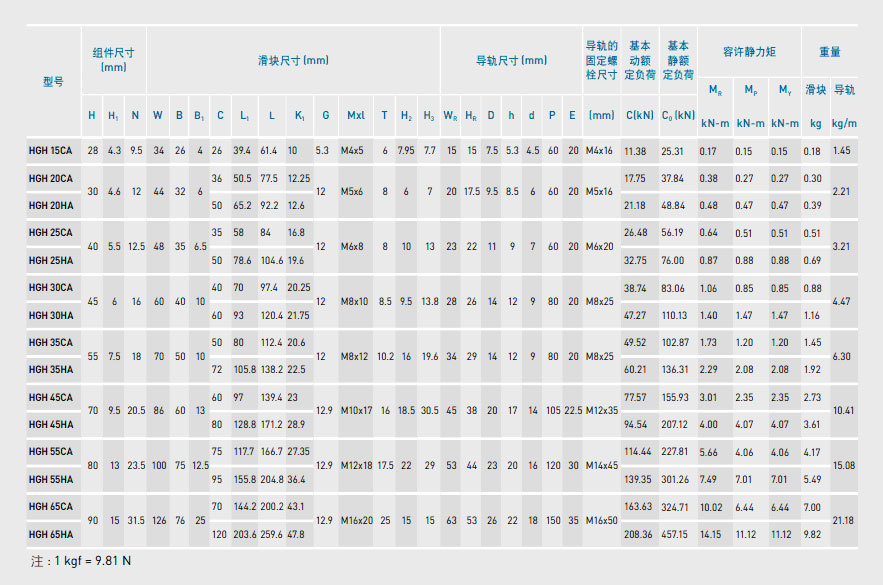Select the HGH 20HA model row label
Screen dimensions: 883x585
coord(51,206)
